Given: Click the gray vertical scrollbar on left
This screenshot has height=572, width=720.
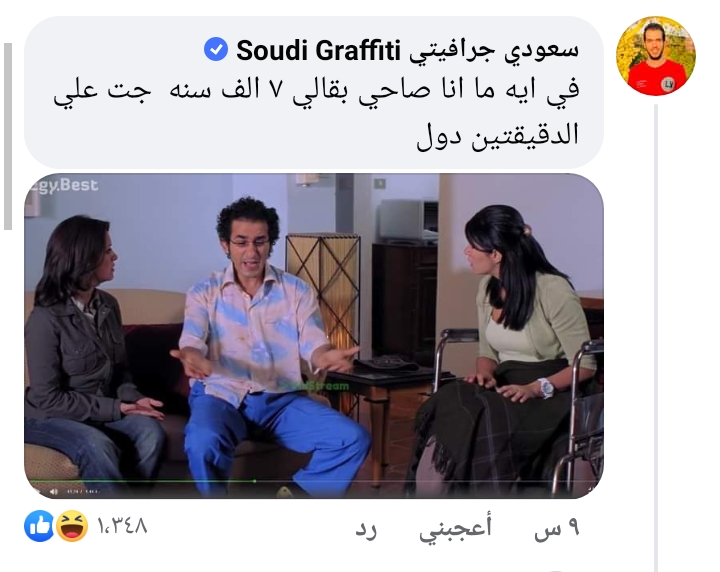Looking at the screenshot, I should tap(8, 136).
